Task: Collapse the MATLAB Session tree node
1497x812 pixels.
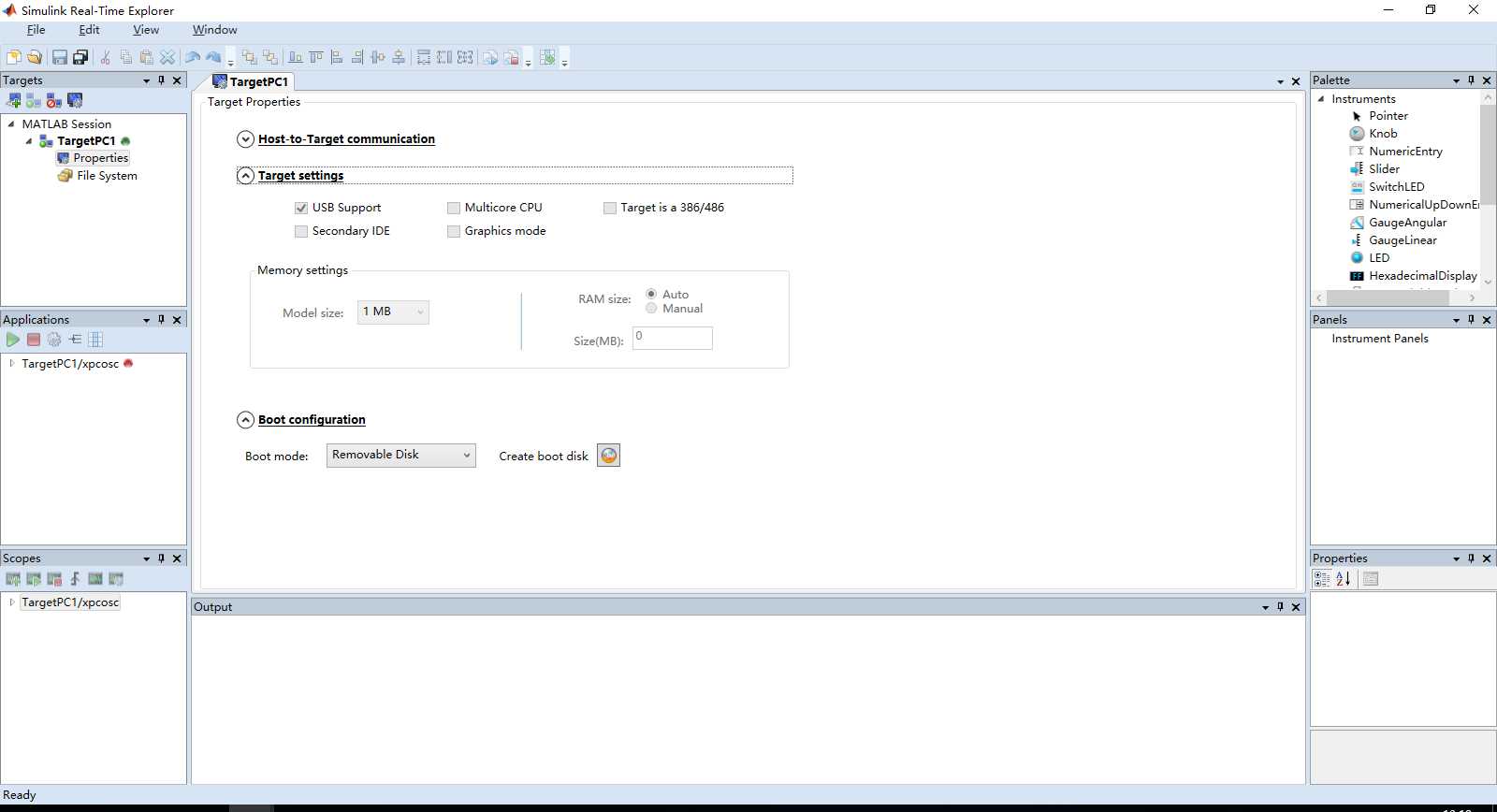Action: tap(11, 123)
